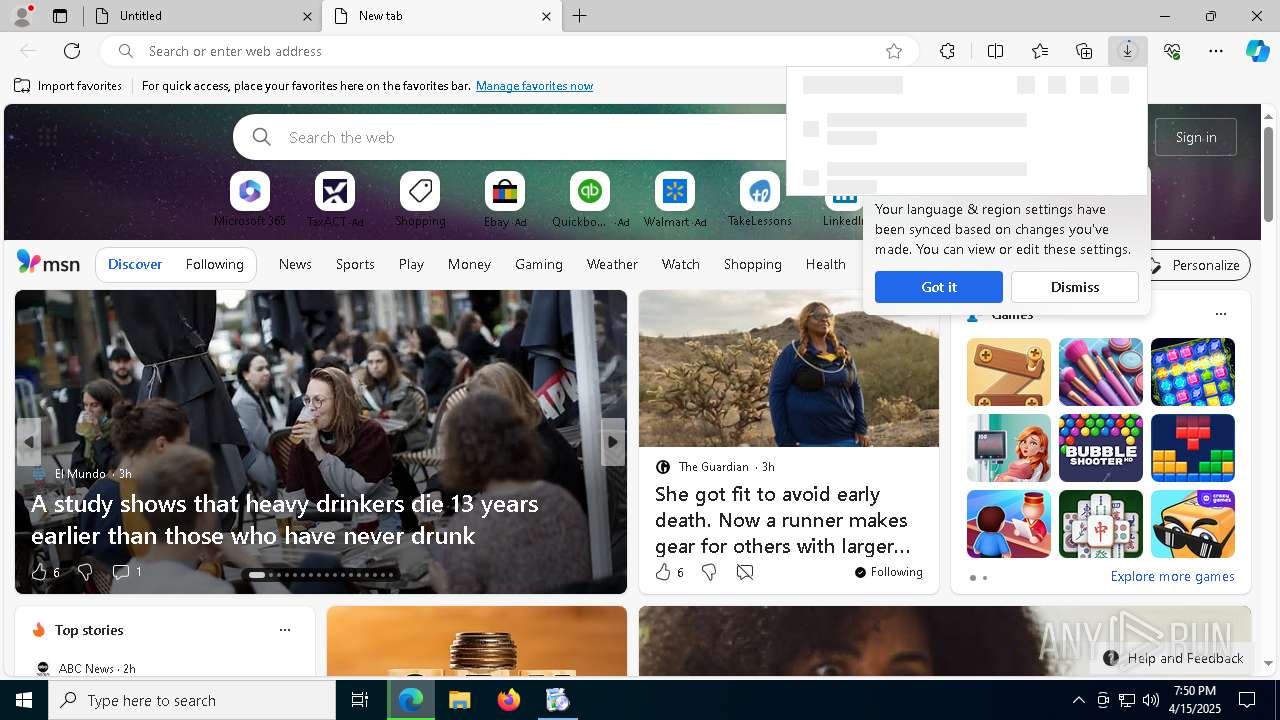Launch the Copilot sidebar
Image resolution: width=1280 pixels, height=720 pixels.
(1257, 51)
